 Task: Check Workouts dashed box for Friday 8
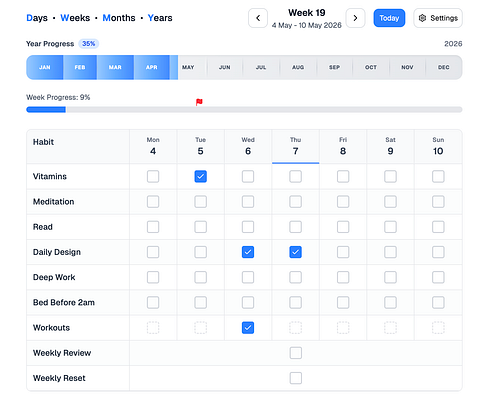[x=343, y=328]
